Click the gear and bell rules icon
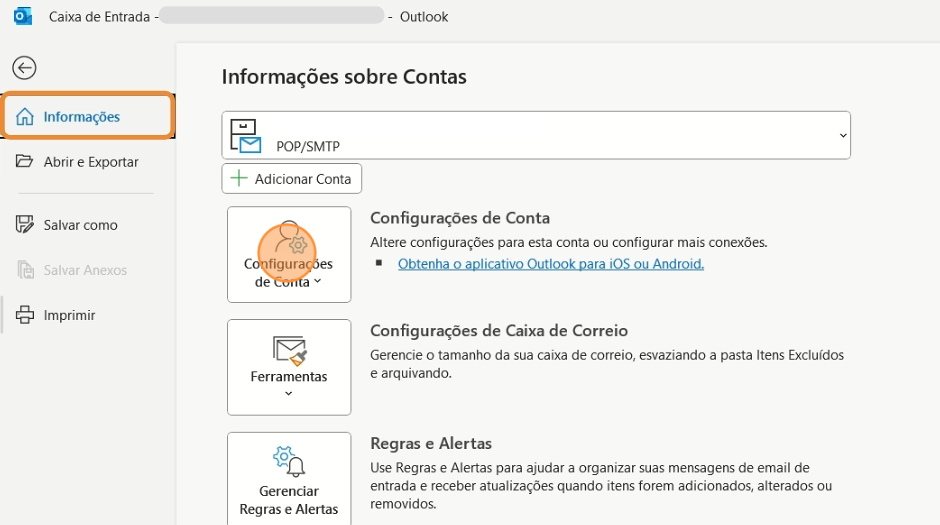 (289, 462)
